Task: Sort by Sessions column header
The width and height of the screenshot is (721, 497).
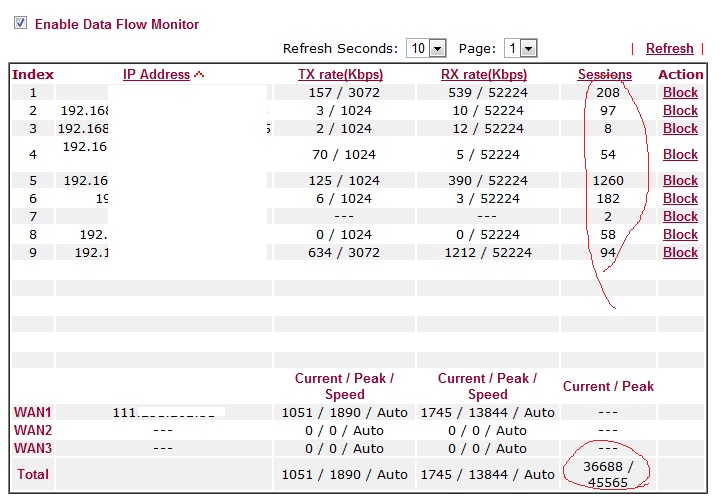Action: [605, 74]
